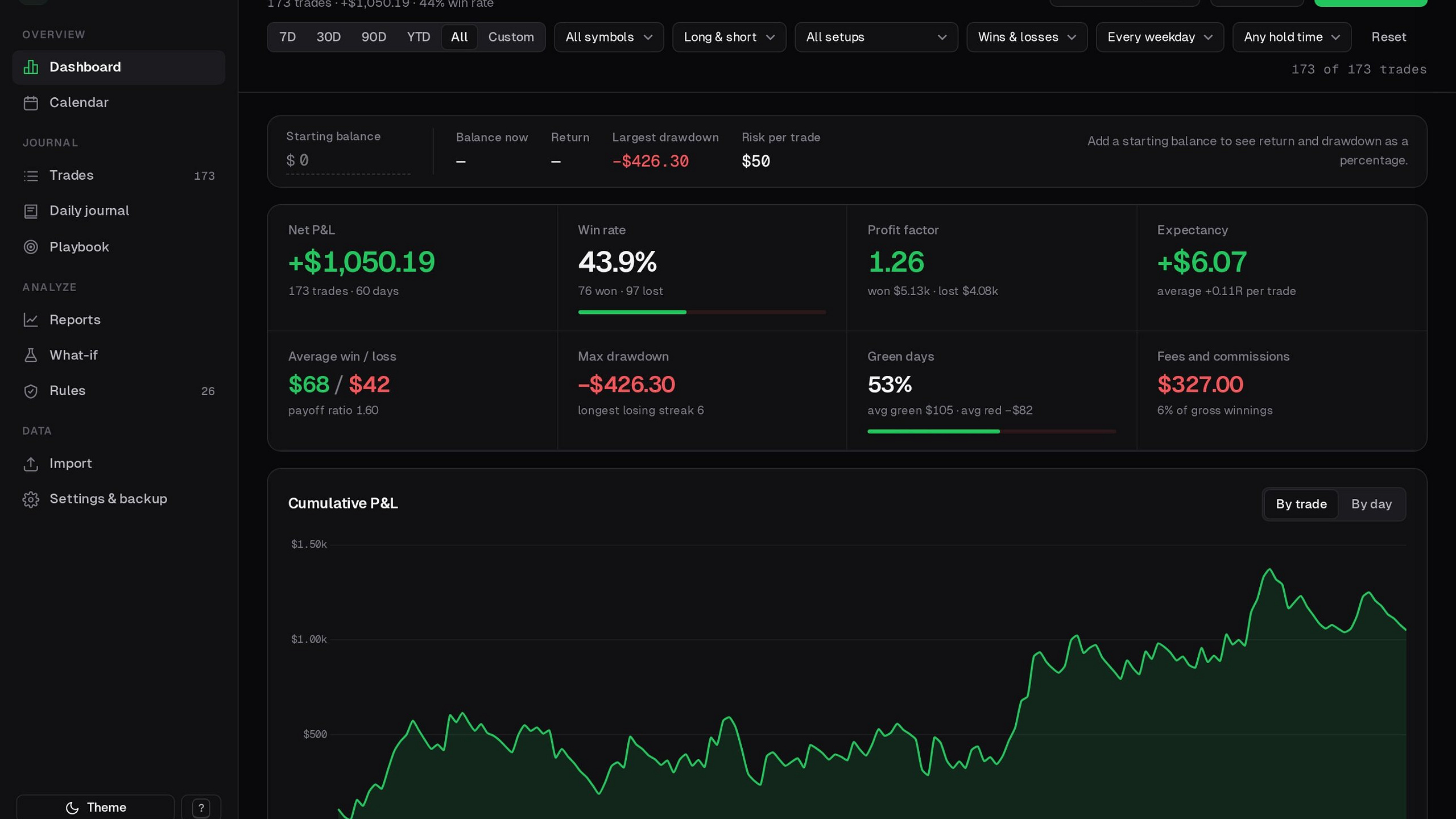Screen dimensions: 1456x819
Task: Select the 90D time range
Action: pos(374,37)
